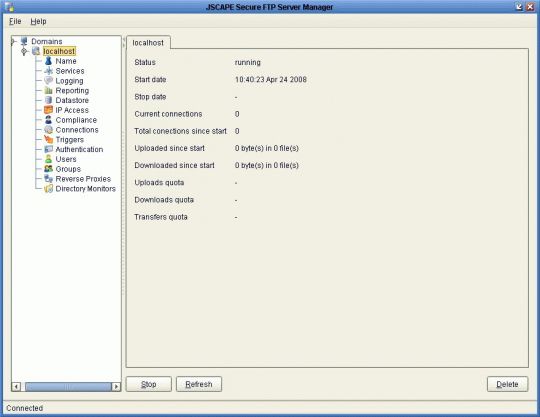Open the IP Access node
540x417 pixels.
click(x=72, y=110)
